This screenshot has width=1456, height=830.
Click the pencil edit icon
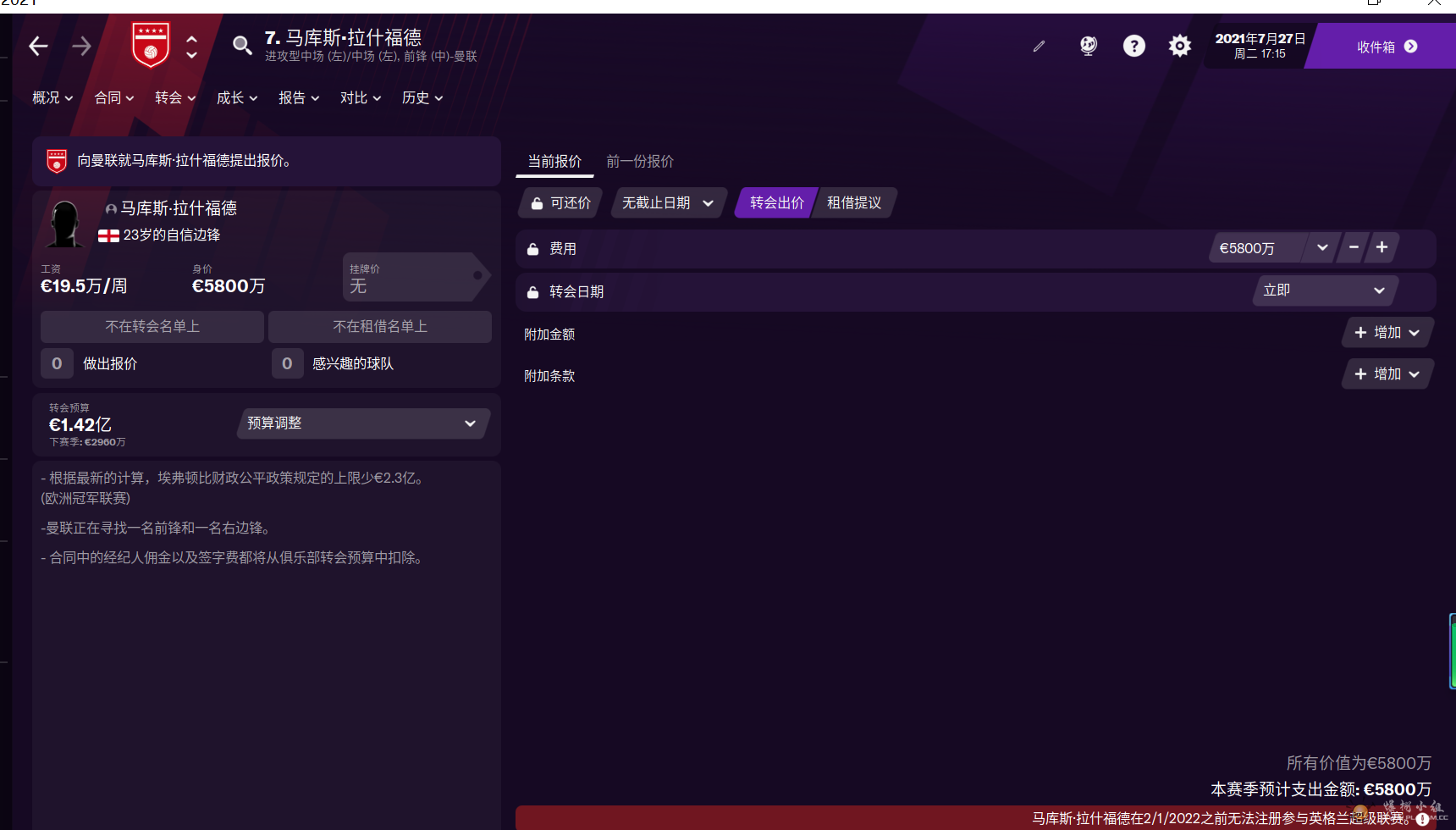tap(1039, 46)
